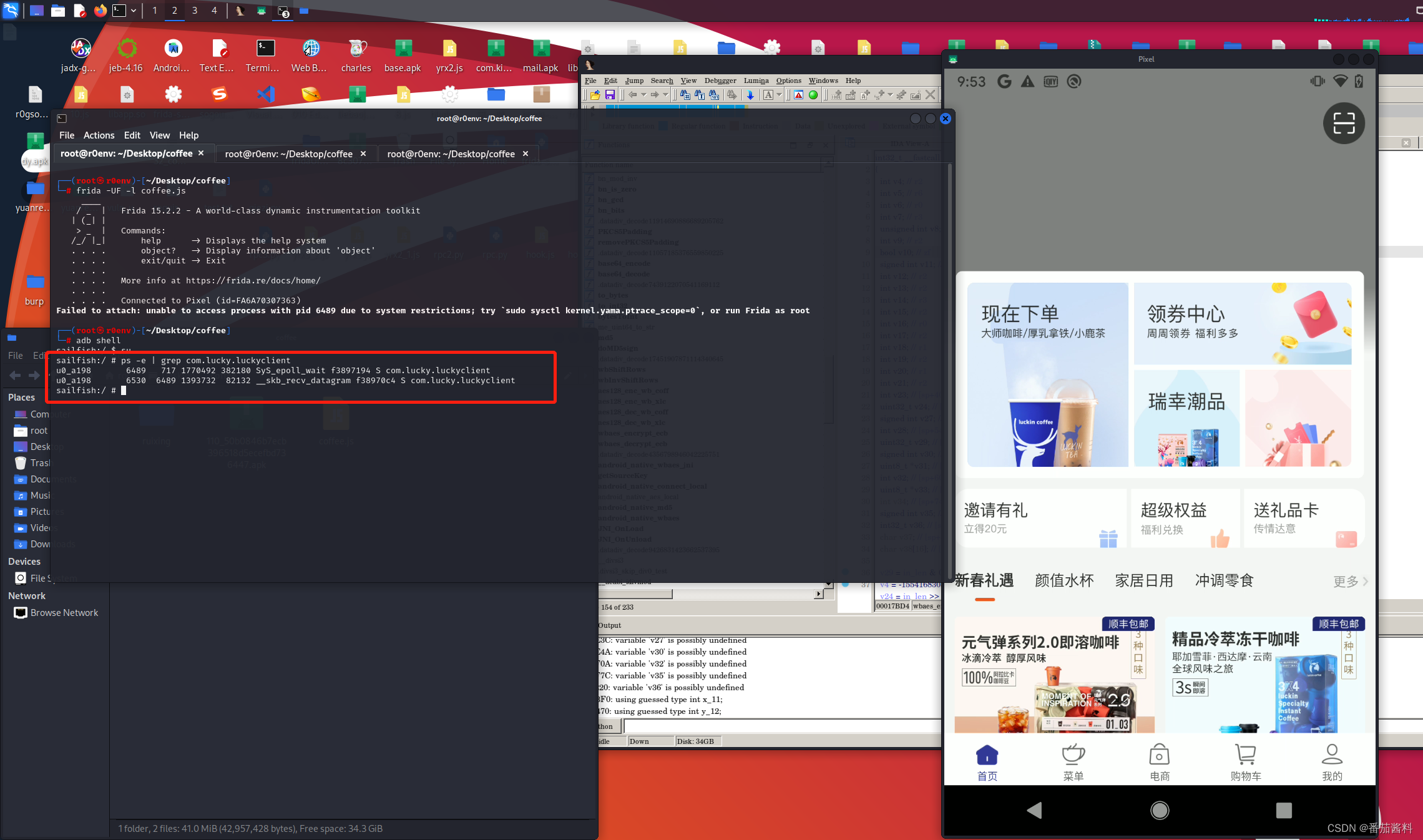Screen dimensions: 1423x840
Task: Switch to the second terminal tab
Action: [296, 154]
